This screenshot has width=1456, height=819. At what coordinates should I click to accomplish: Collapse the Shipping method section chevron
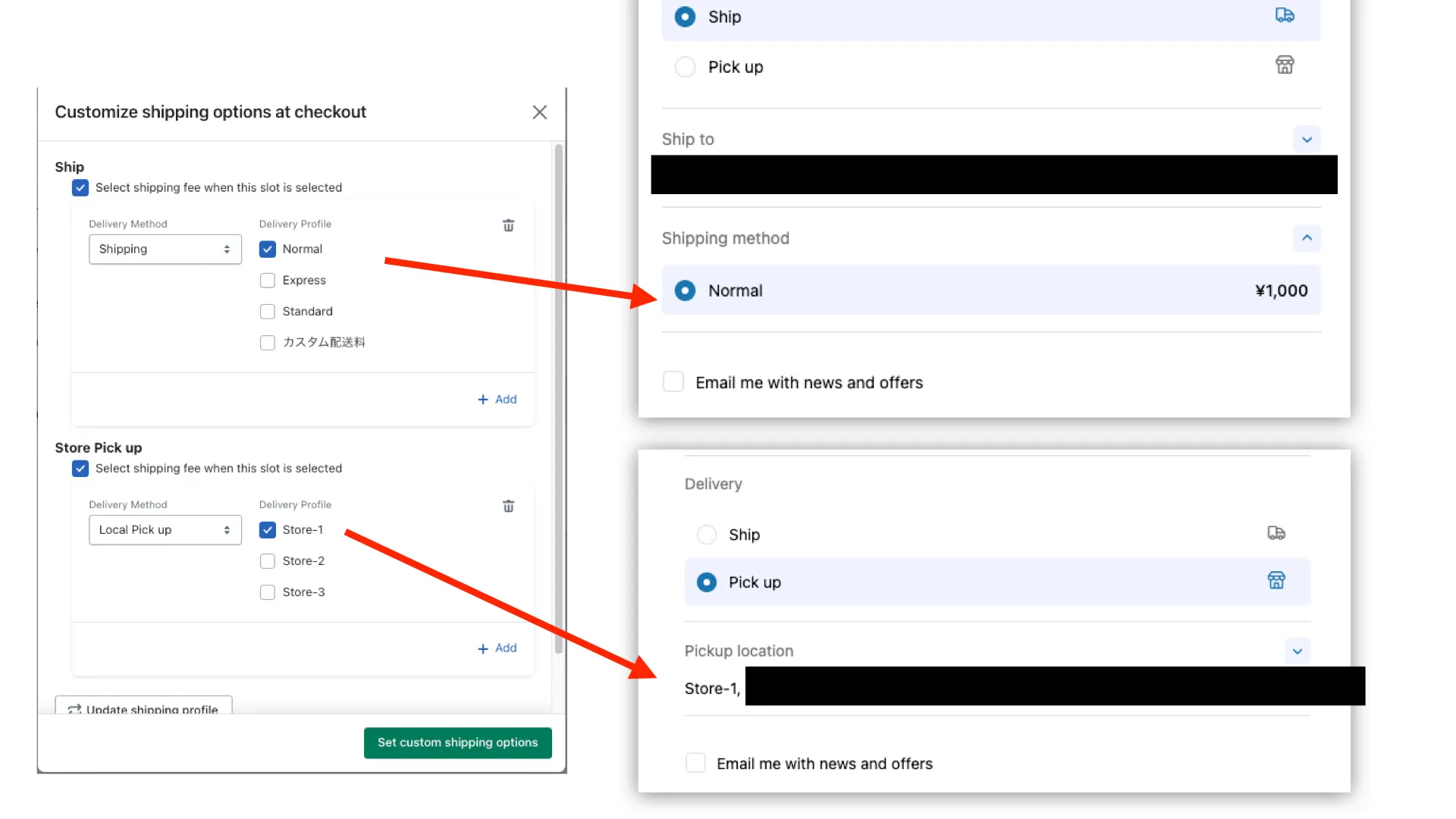1306,238
